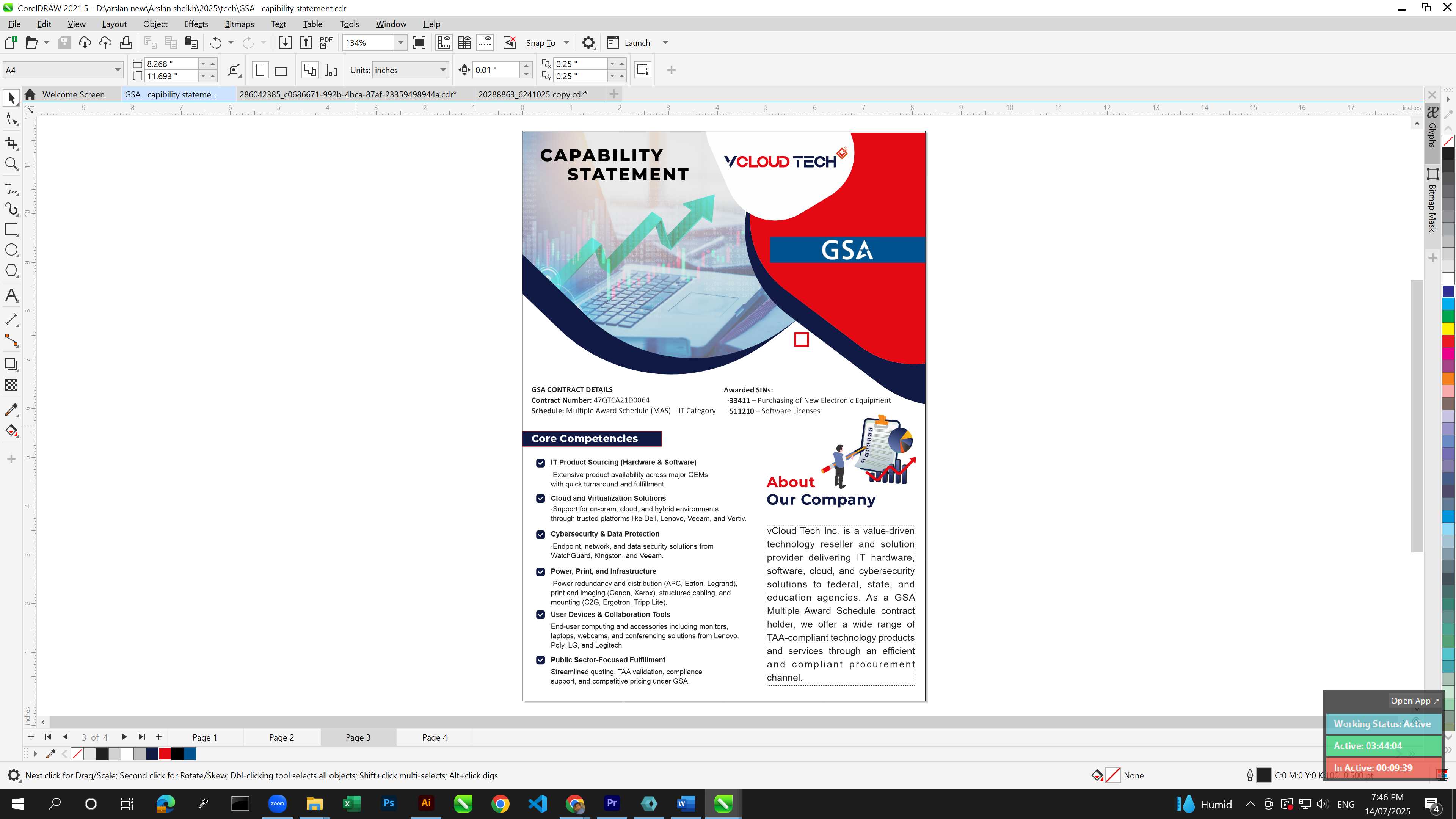Jump to the last page with the navigator arrow
The image size is (1456, 819).
(141, 736)
